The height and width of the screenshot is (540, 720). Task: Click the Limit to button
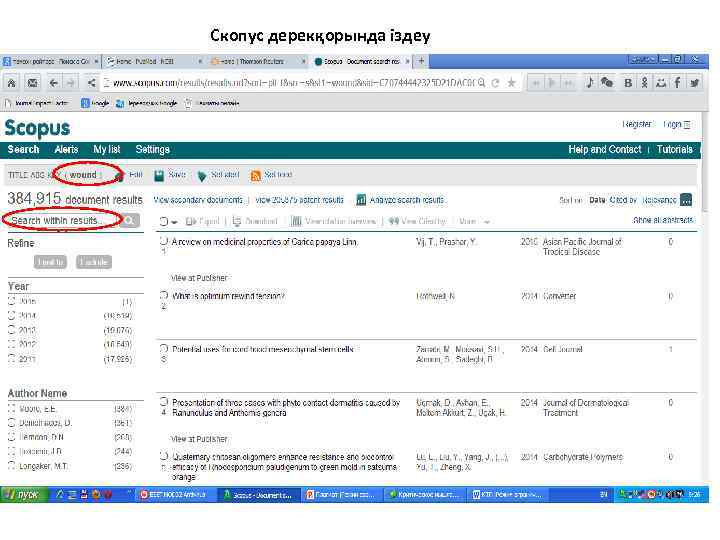pos(50,262)
